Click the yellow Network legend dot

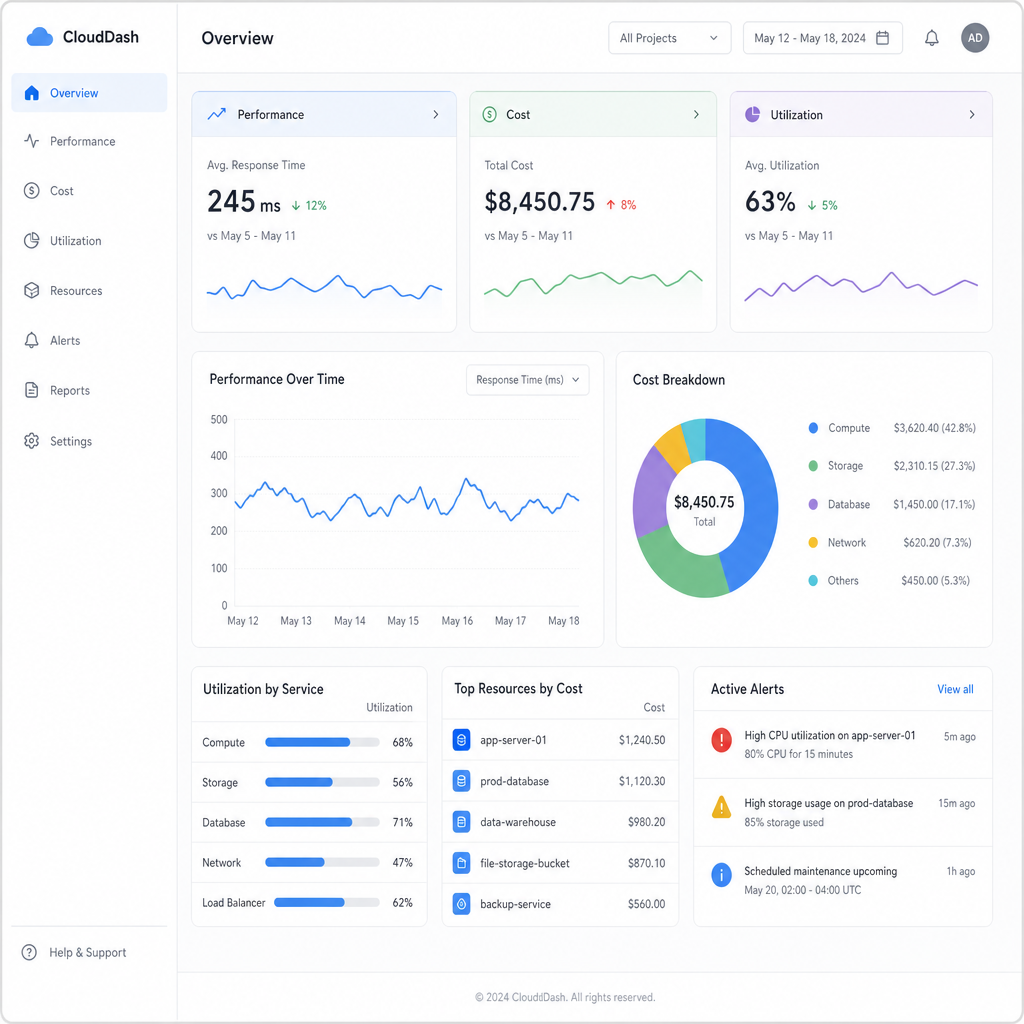pyautogui.click(x=813, y=542)
